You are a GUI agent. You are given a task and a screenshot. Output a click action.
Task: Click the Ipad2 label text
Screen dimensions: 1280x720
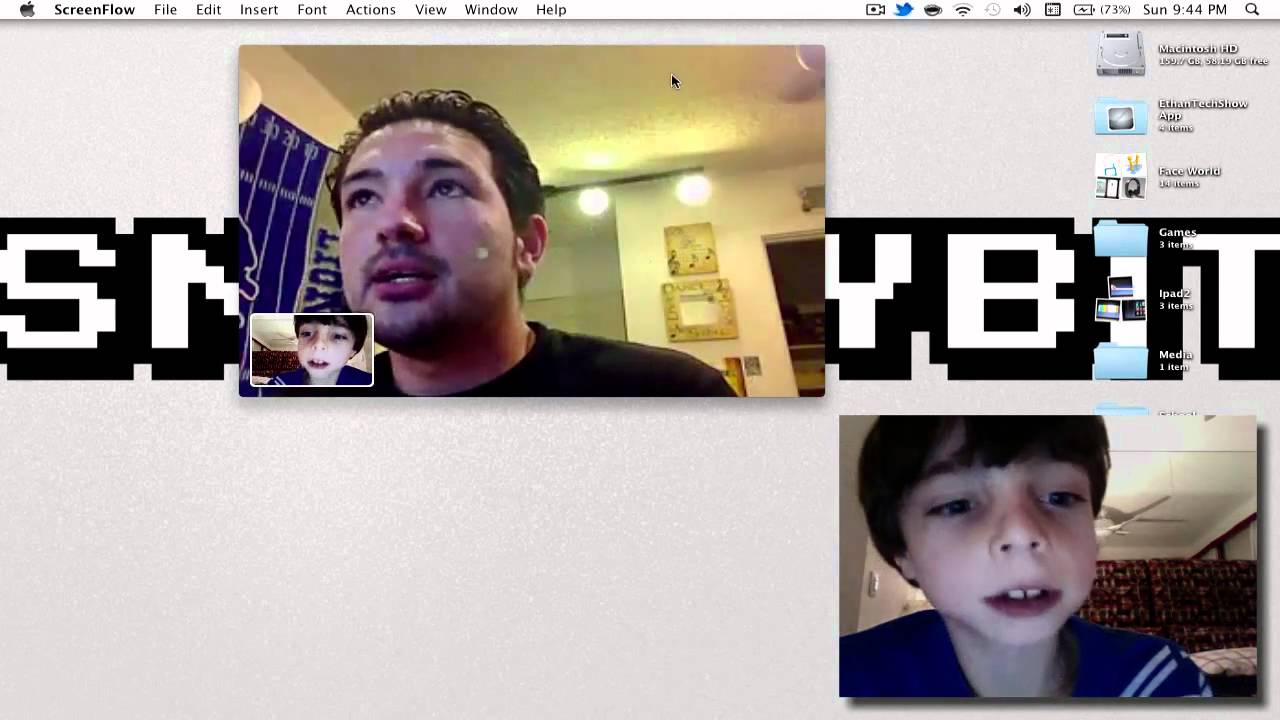[1174, 294]
